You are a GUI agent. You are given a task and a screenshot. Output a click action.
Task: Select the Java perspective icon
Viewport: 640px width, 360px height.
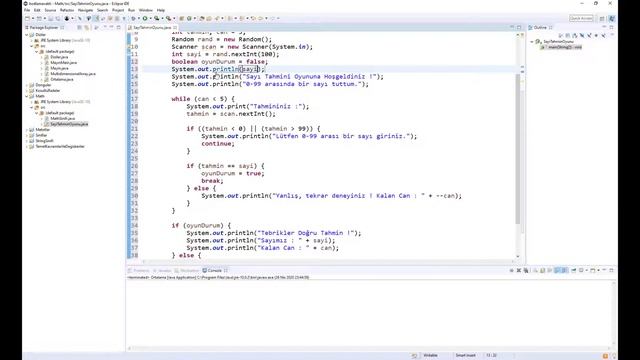pyautogui.click(x=612, y=18)
